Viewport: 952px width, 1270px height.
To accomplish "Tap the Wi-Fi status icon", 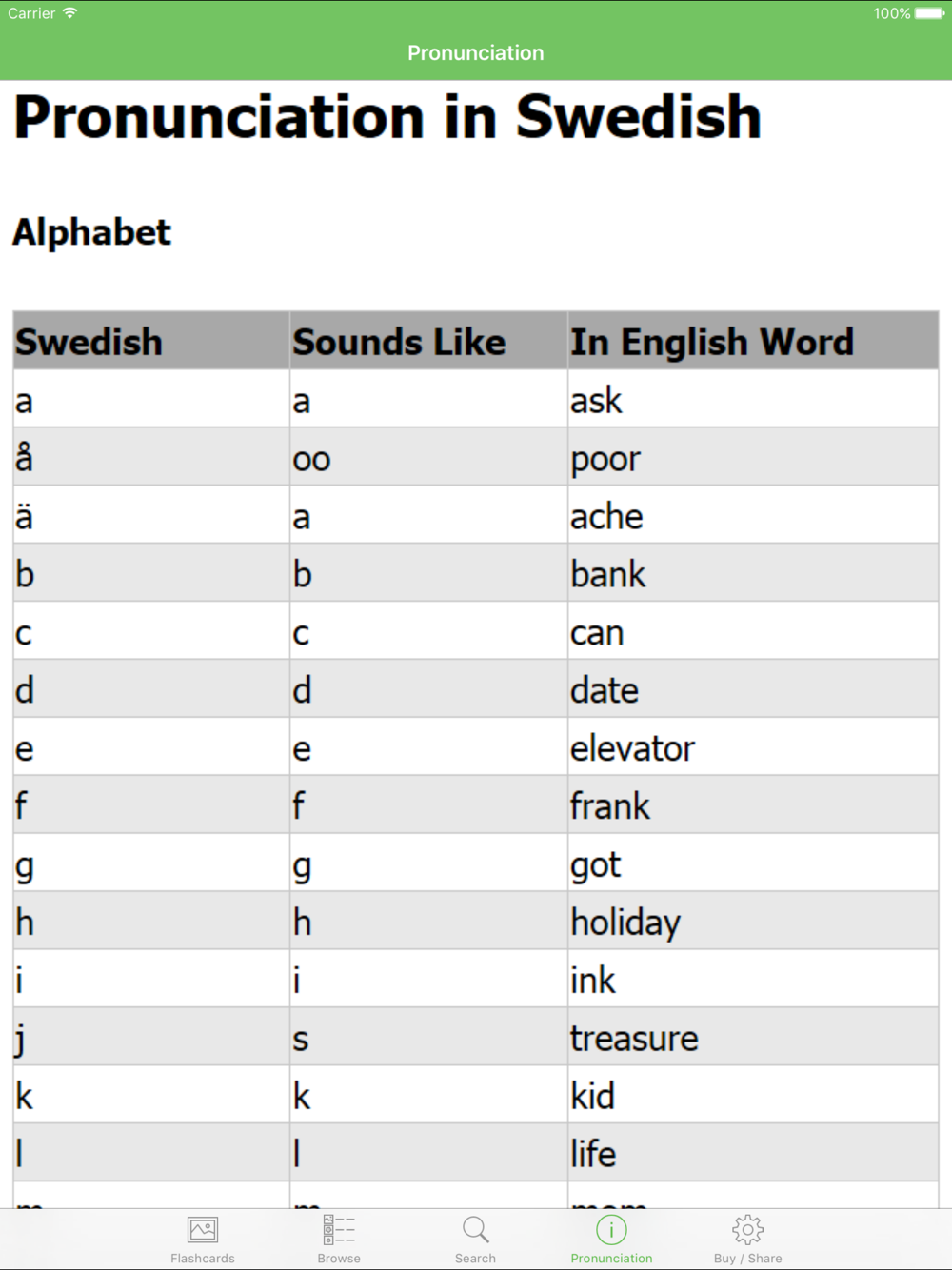I will (x=70, y=13).
